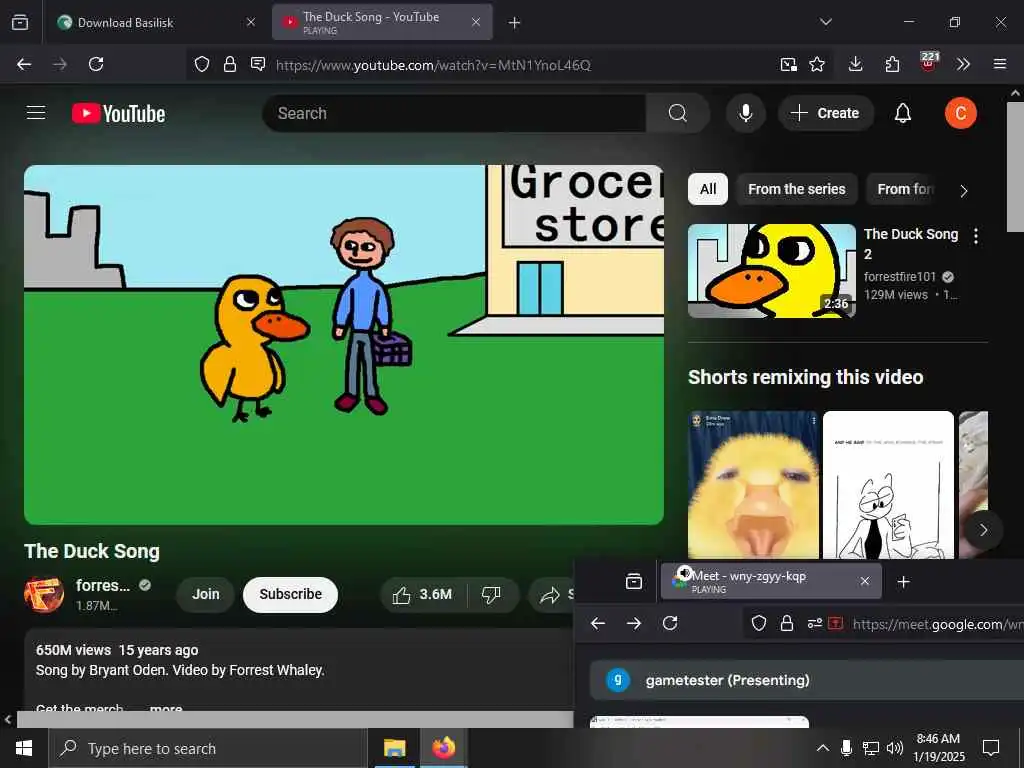Bookmark this page with the star icon
The height and width of the screenshot is (768, 1024).
click(x=817, y=64)
